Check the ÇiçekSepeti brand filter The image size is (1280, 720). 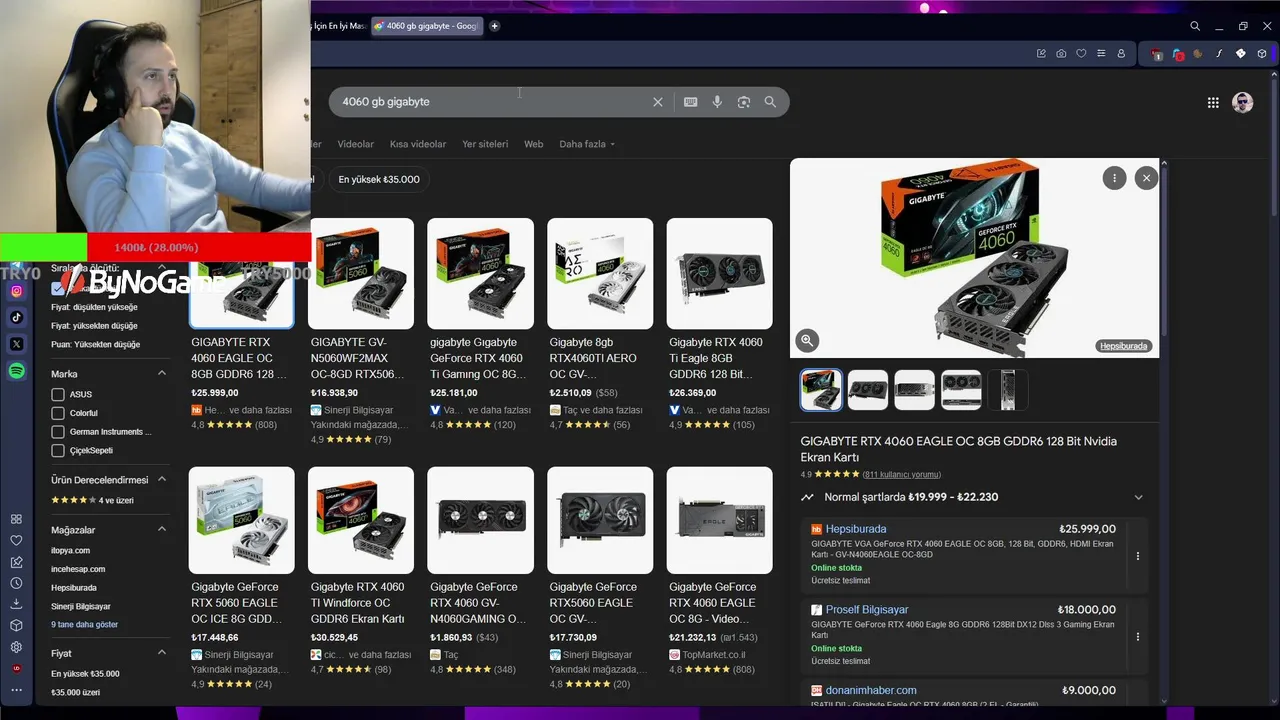tap(58, 451)
